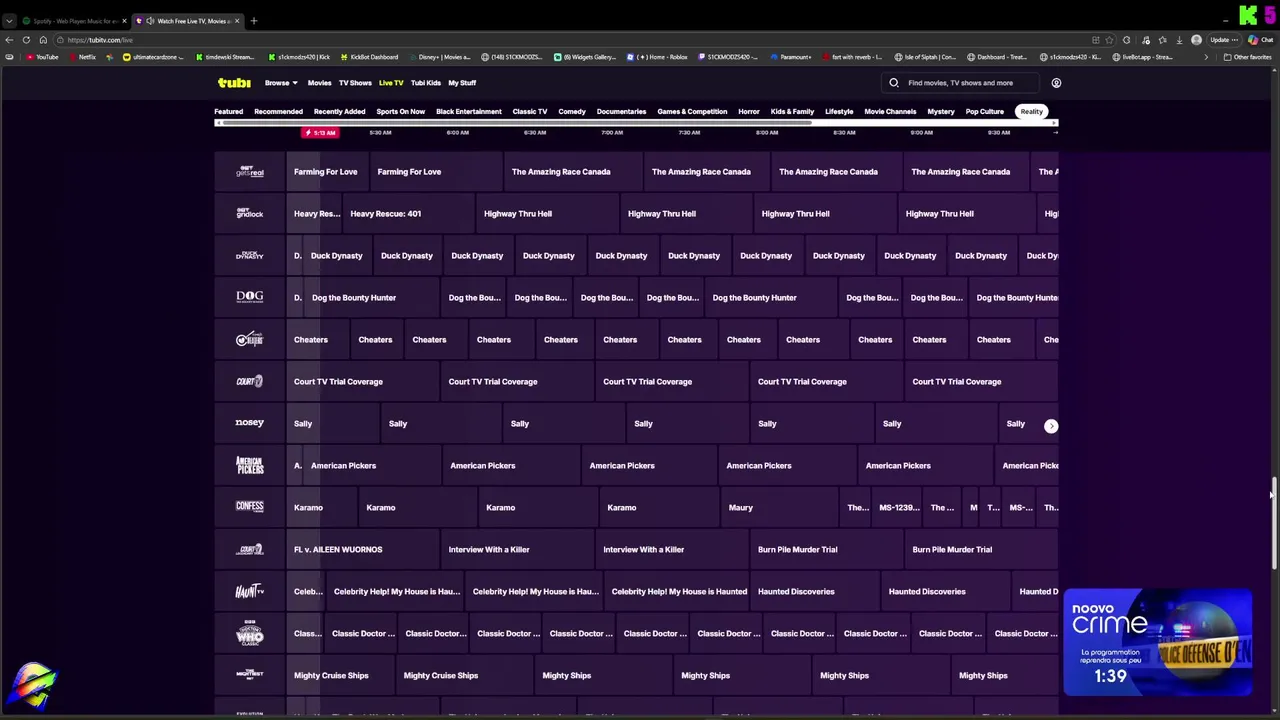Viewport: 1280px width, 720px height.
Task: Open a new browser tab
Action: (x=254, y=21)
